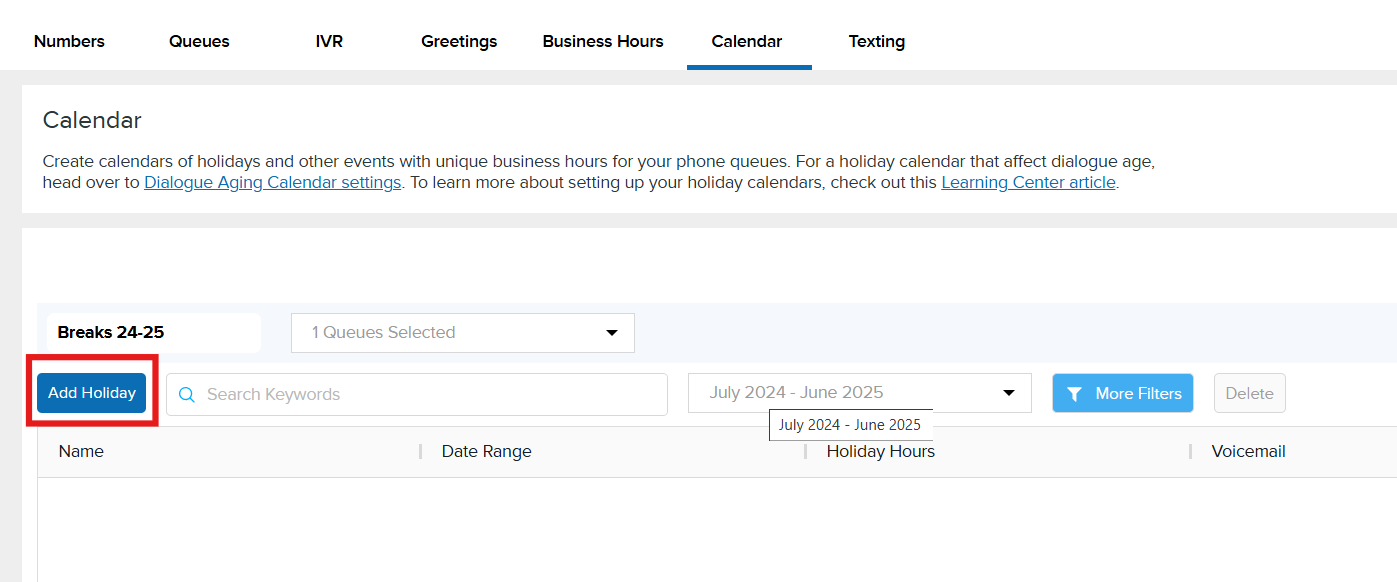Open the July 2024 - June 2025 dropdown
The height and width of the screenshot is (582, 1397).
(x=859, y=393)
